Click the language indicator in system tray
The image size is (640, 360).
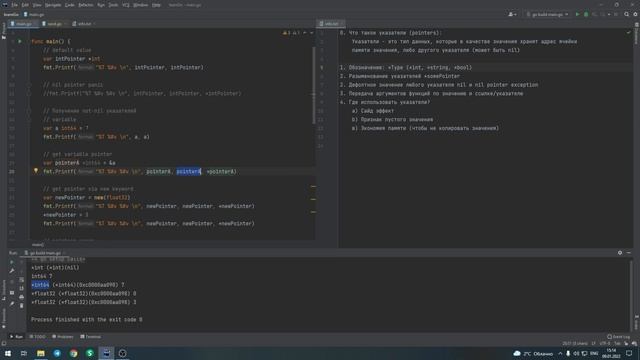594,353
